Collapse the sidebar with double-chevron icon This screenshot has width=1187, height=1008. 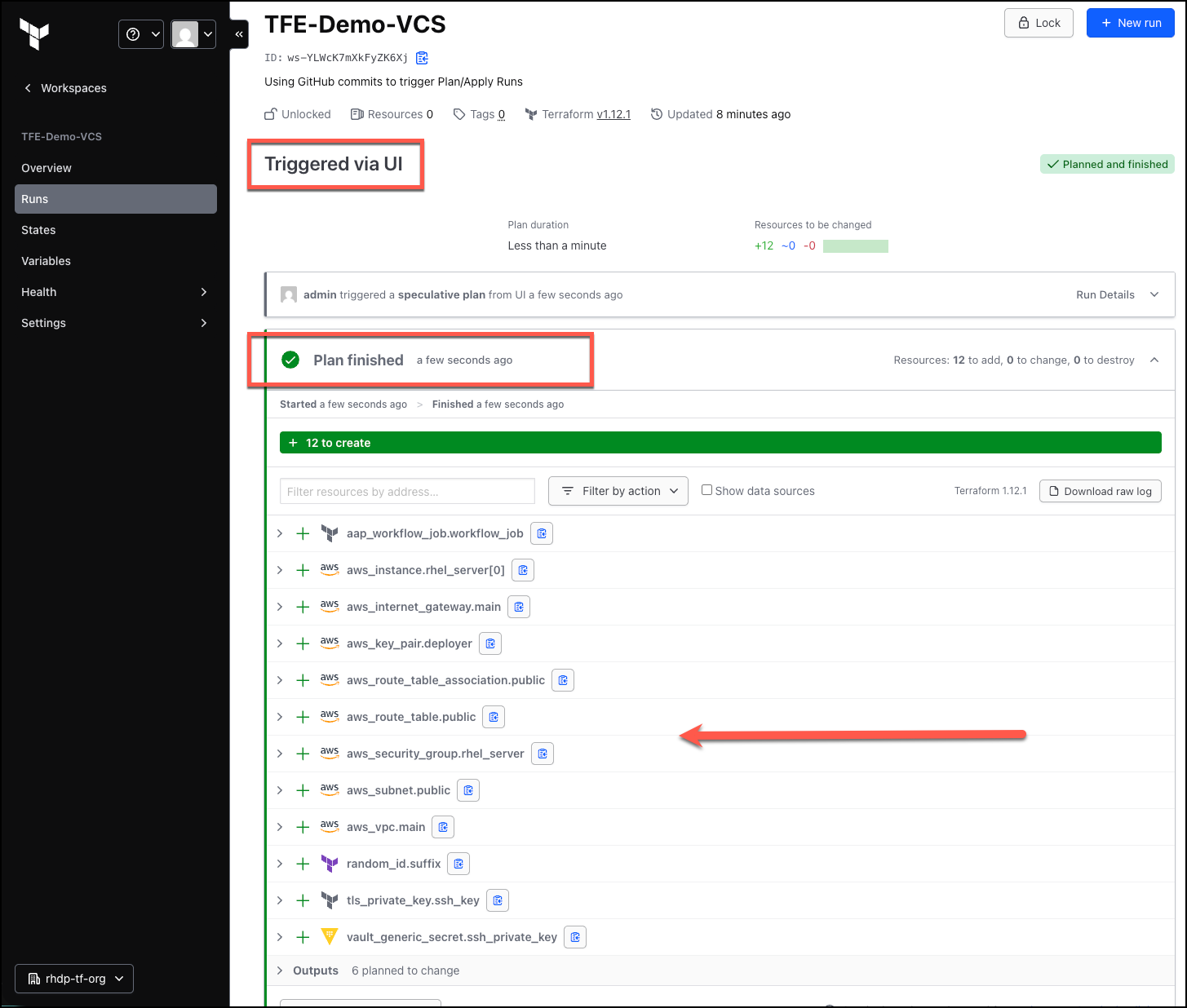239,34
